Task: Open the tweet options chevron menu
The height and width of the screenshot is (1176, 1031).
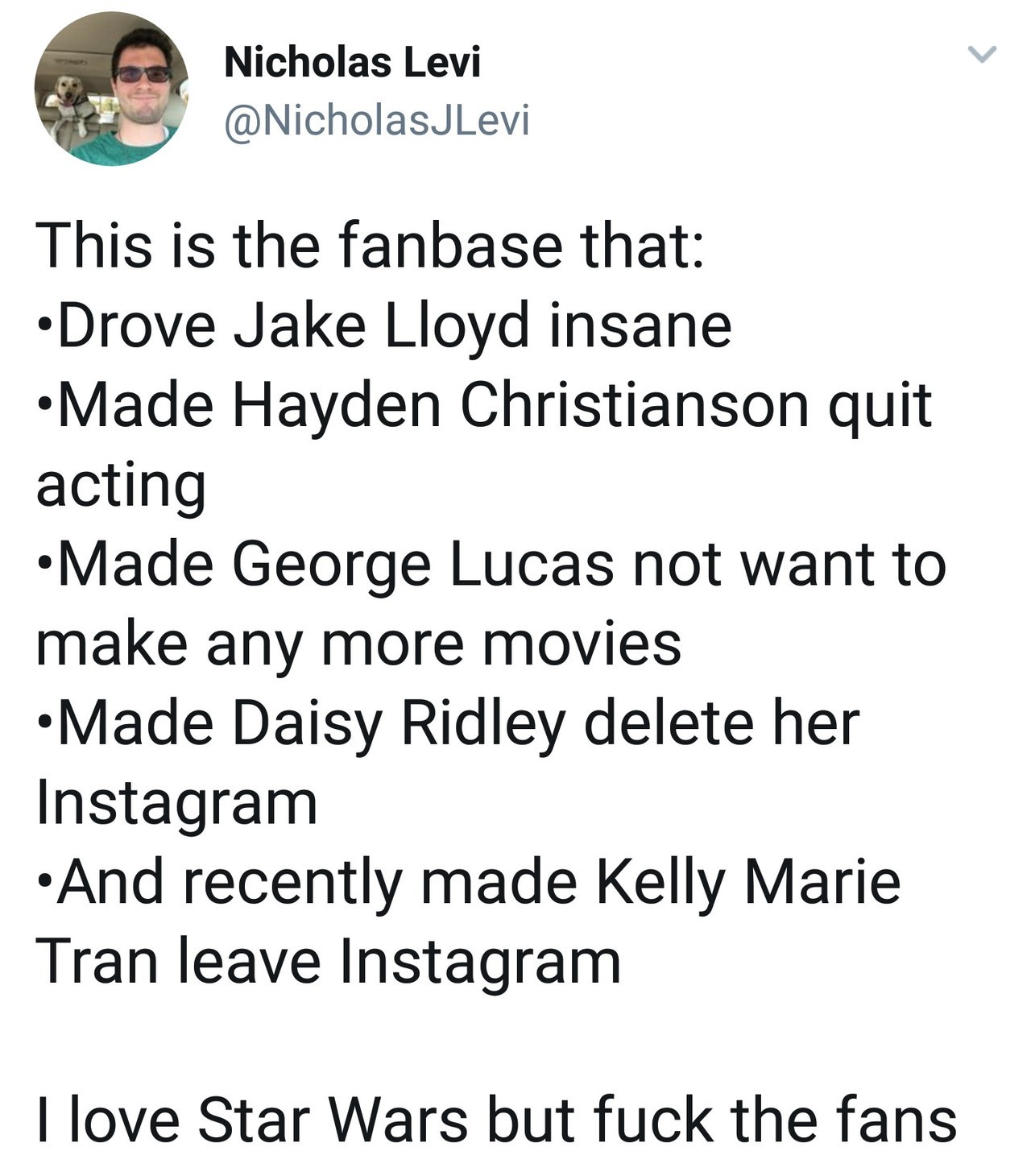Action: (x=981, y=55)
